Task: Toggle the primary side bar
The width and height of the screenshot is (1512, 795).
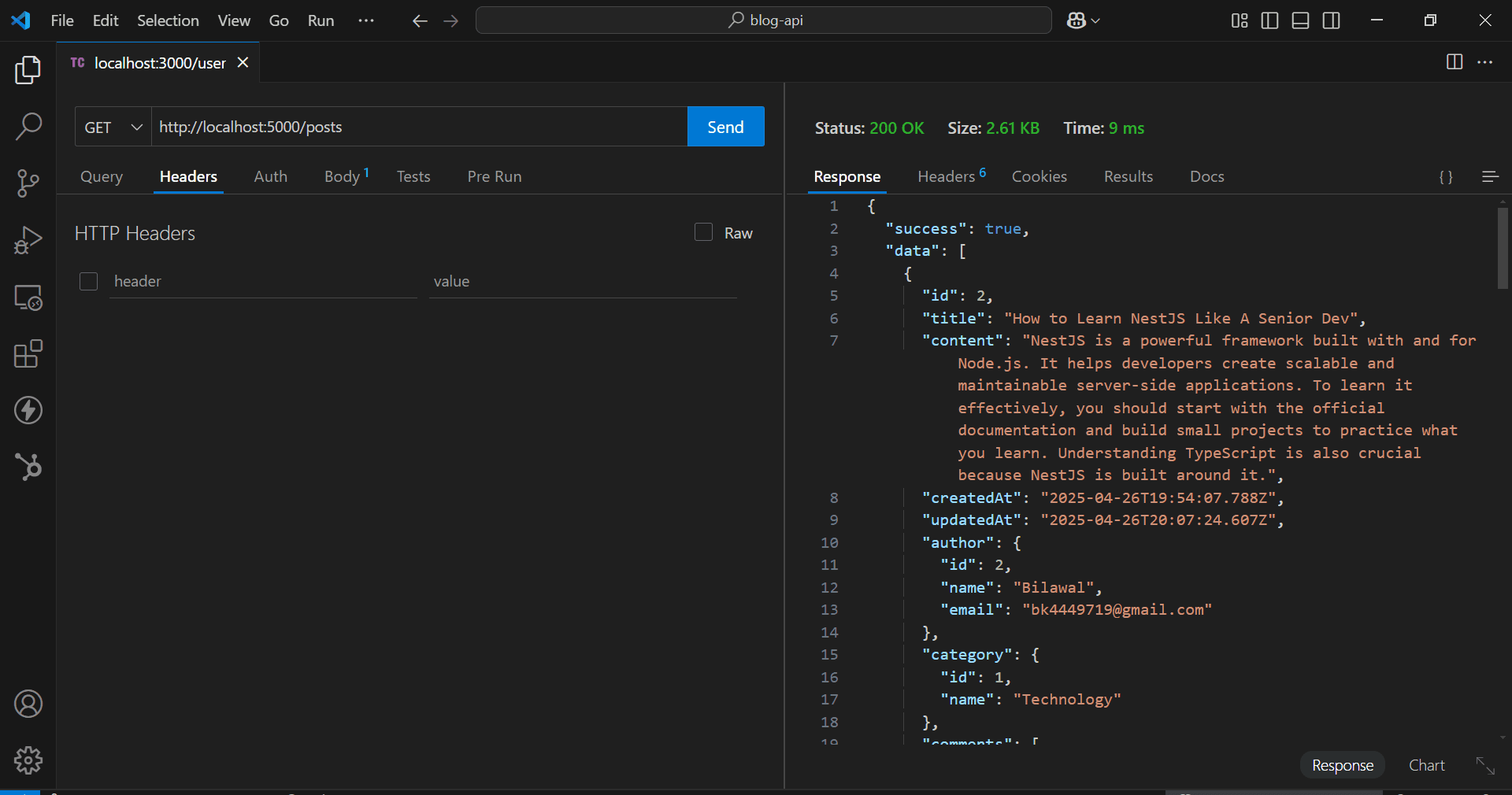Action: tap(1269, 20)
